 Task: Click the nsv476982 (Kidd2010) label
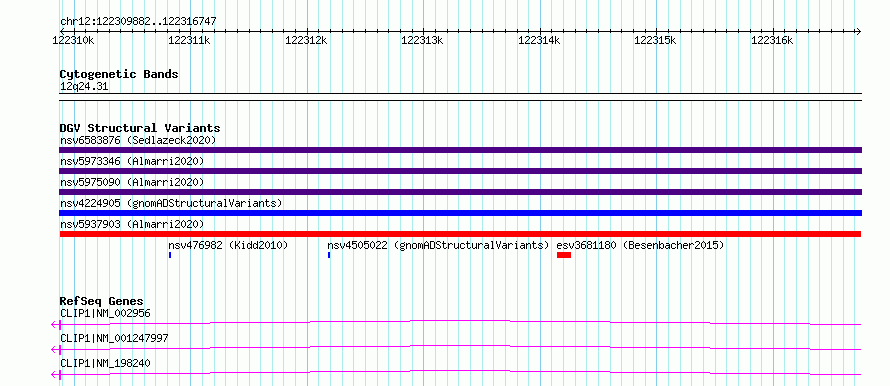click(x=228, y=245)
